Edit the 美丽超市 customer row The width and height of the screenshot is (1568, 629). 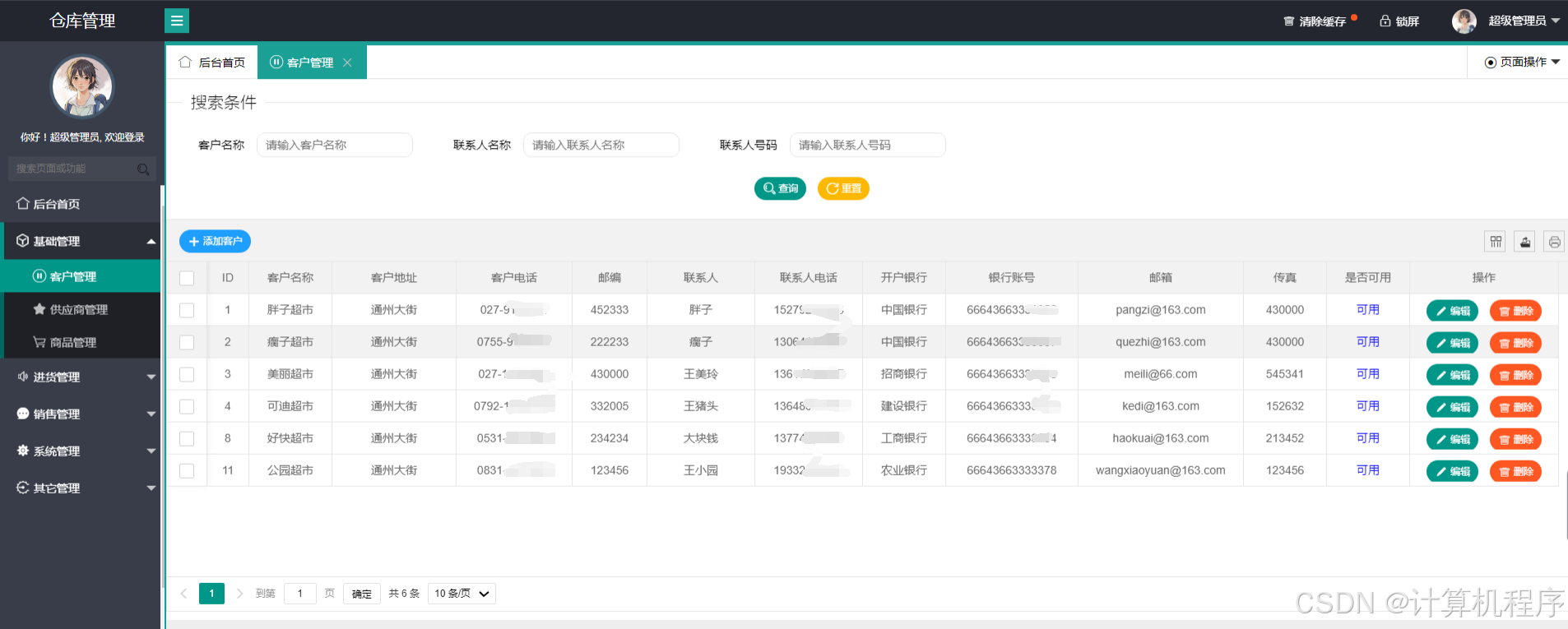click(x=1452, y=375)
